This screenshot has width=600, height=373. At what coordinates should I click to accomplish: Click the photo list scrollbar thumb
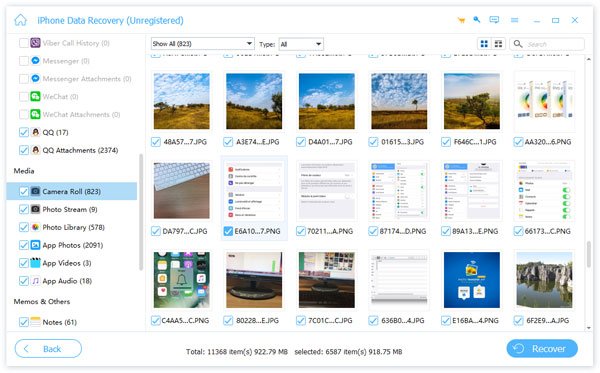pyautogui.click(x=589, y=254)
